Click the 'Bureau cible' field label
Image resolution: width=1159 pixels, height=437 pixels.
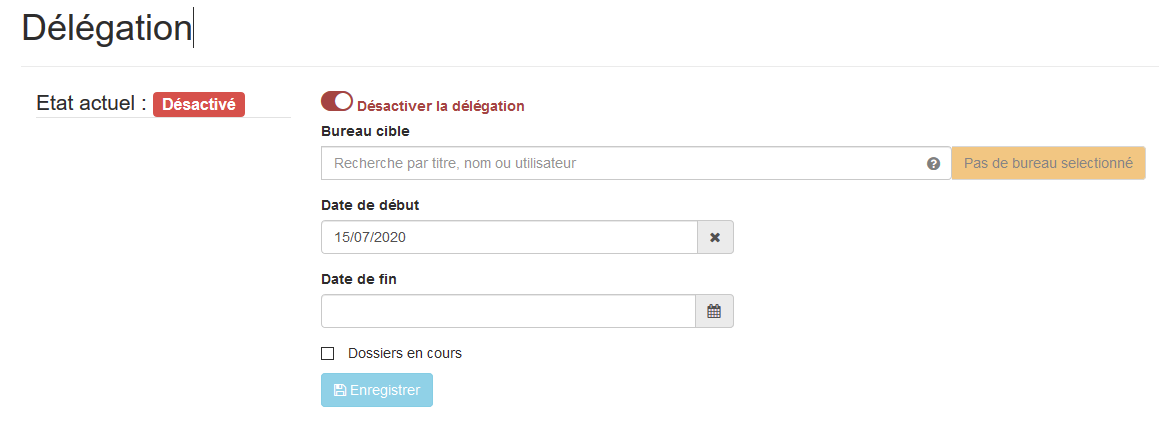click(365, 131)
